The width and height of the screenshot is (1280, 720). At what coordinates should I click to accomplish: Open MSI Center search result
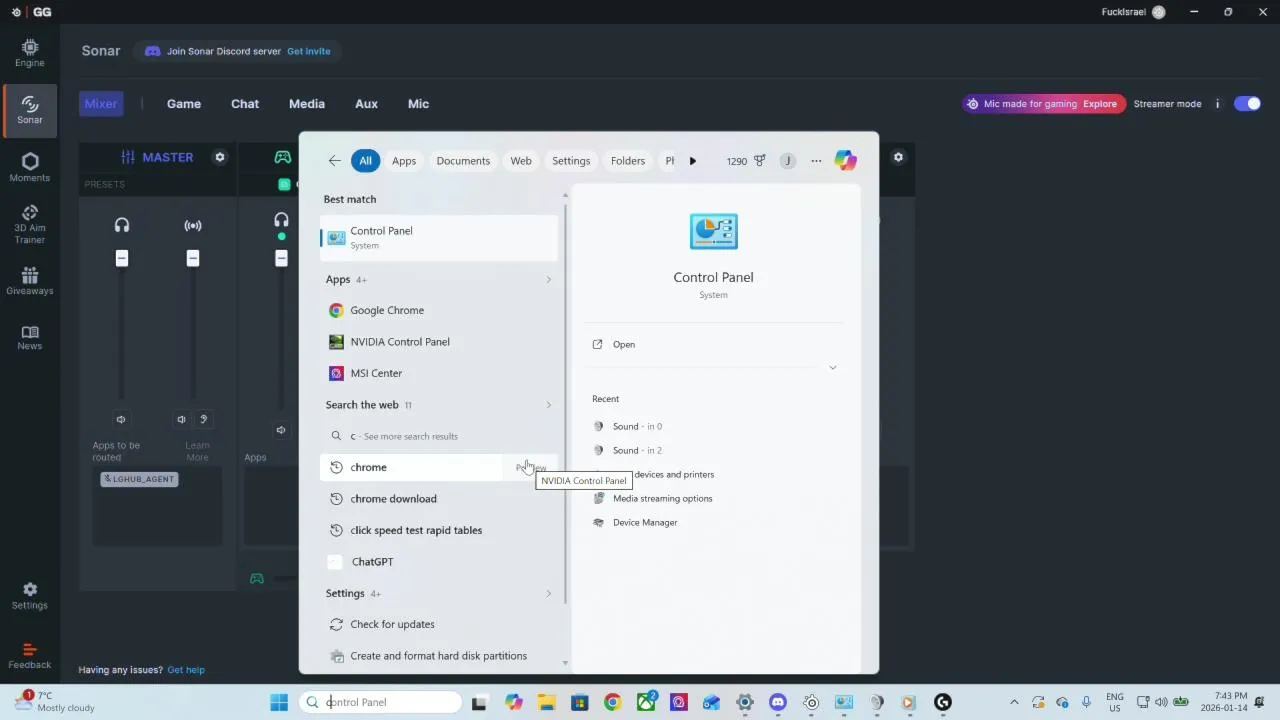point(438,373)
